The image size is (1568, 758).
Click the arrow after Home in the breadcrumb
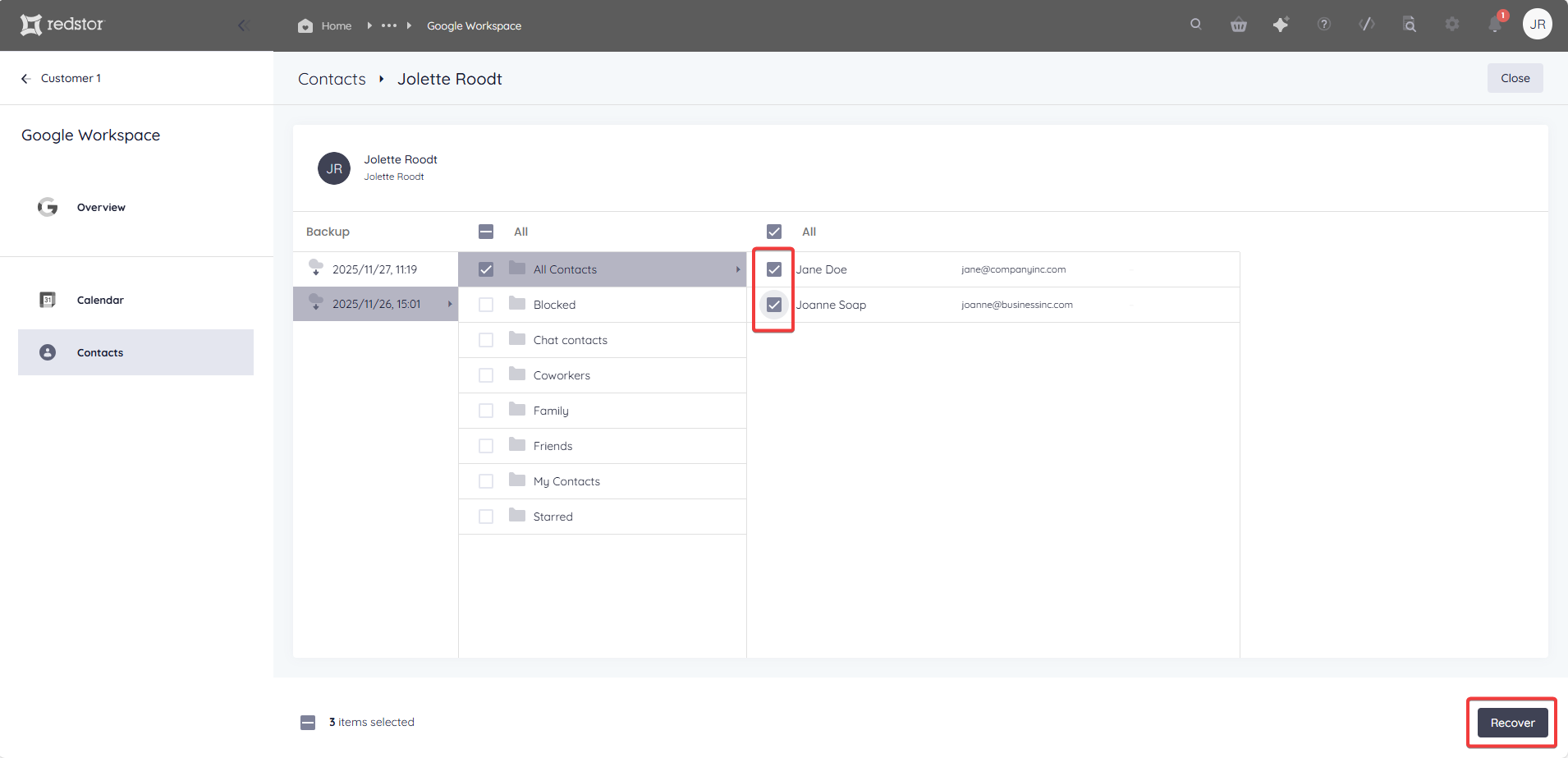[369, 25]
